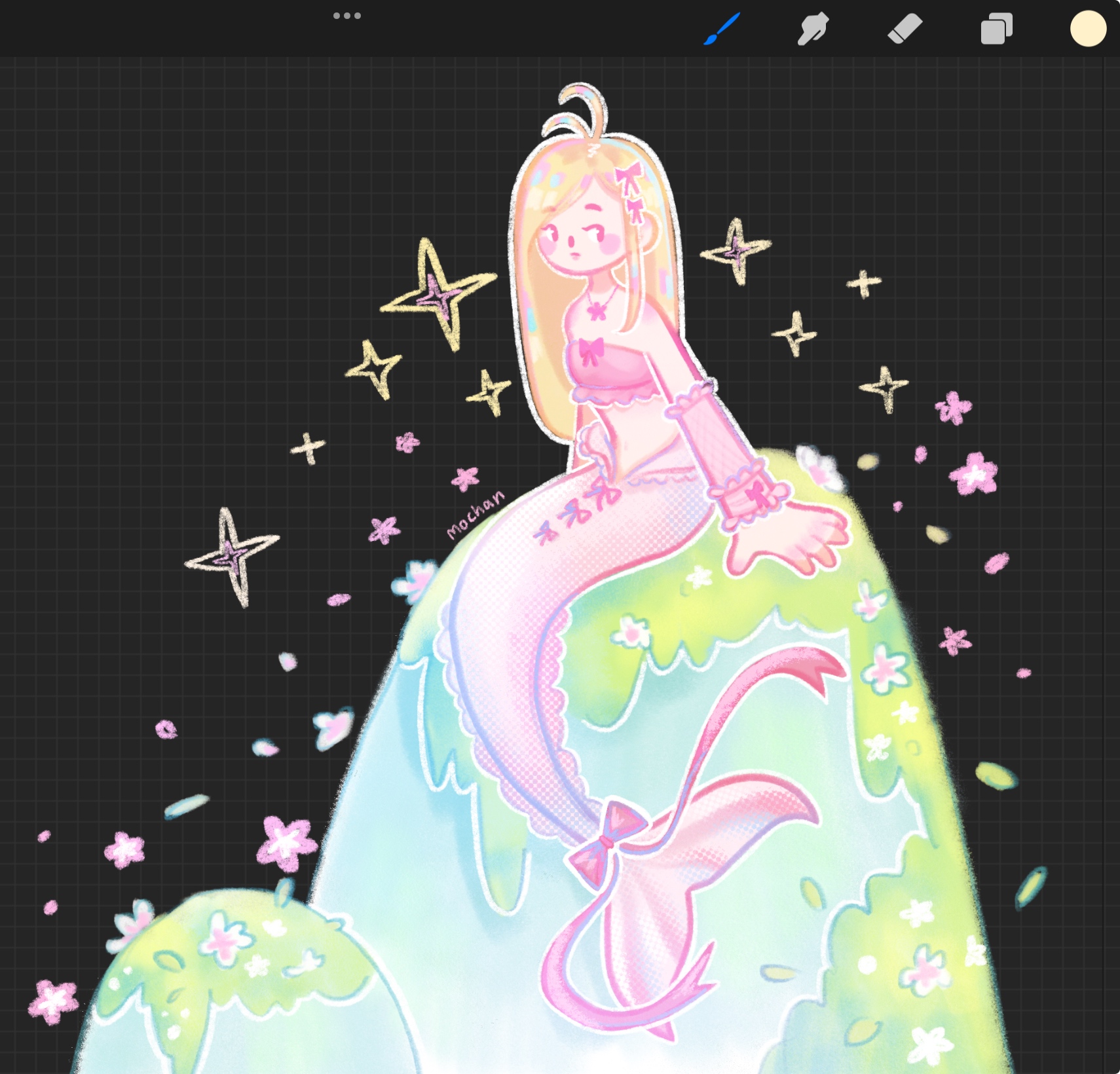
Task: Open the active color swatch
Action: (1088, 29)
